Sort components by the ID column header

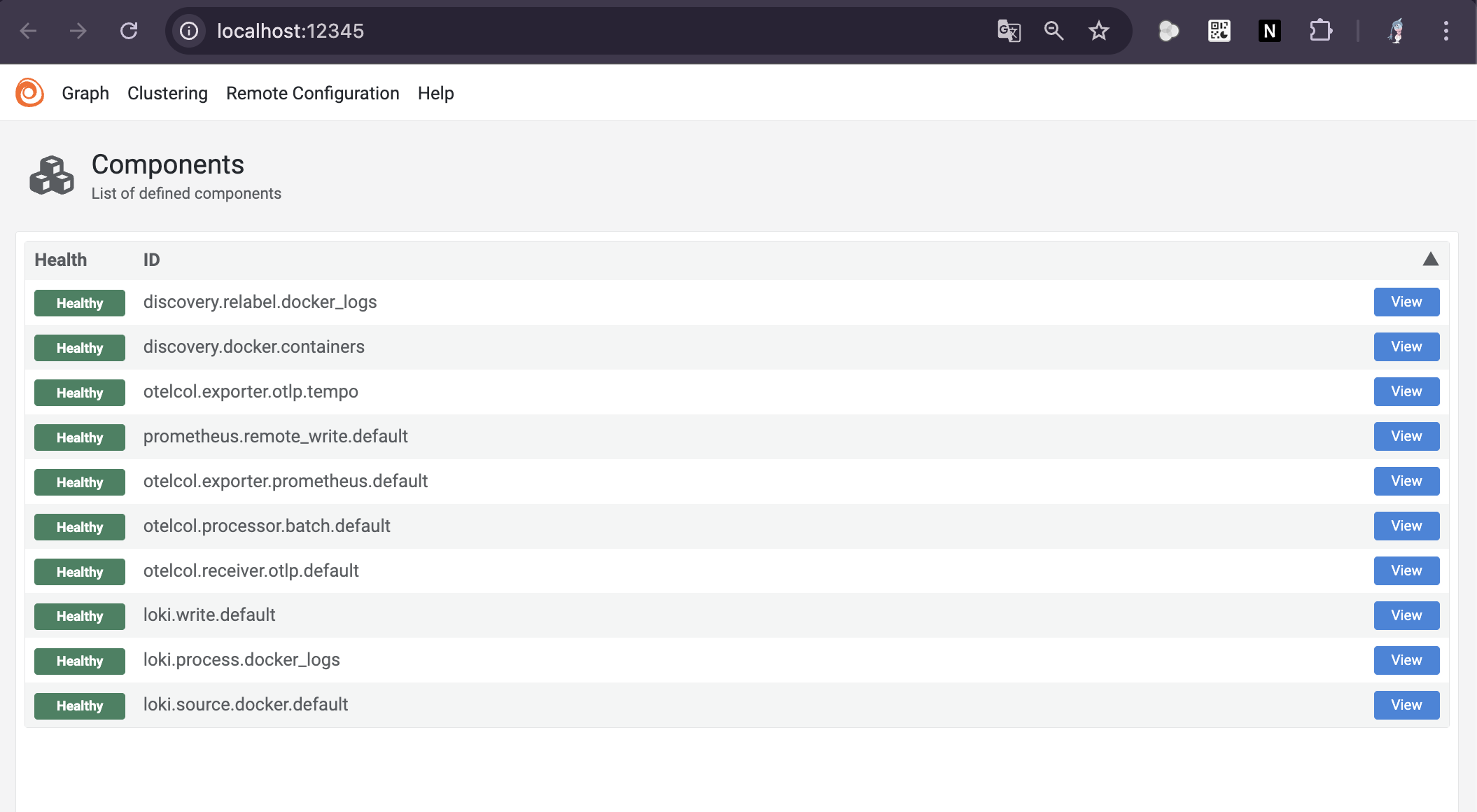(151, 260)
